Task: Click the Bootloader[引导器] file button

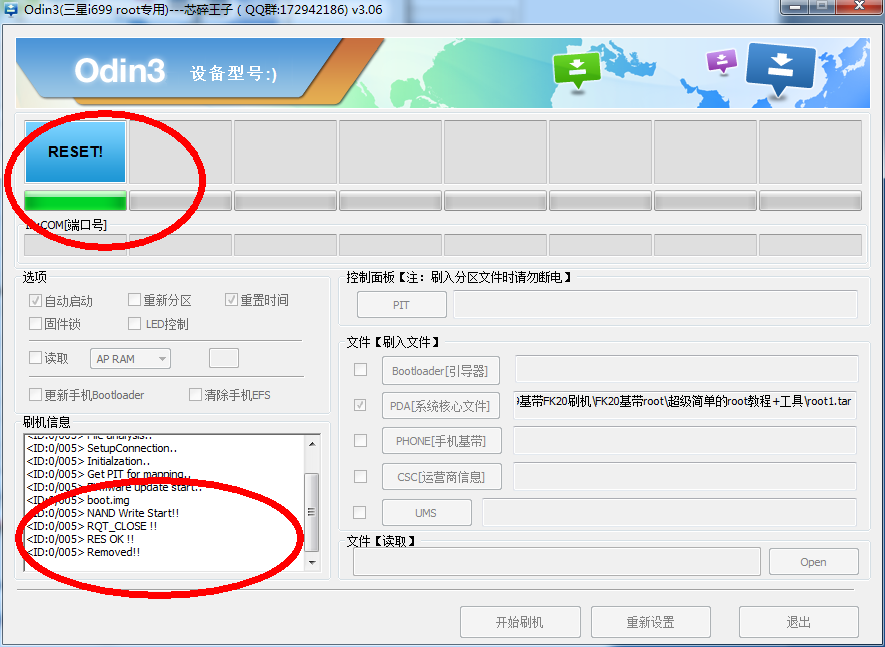Action: (440, 371)
